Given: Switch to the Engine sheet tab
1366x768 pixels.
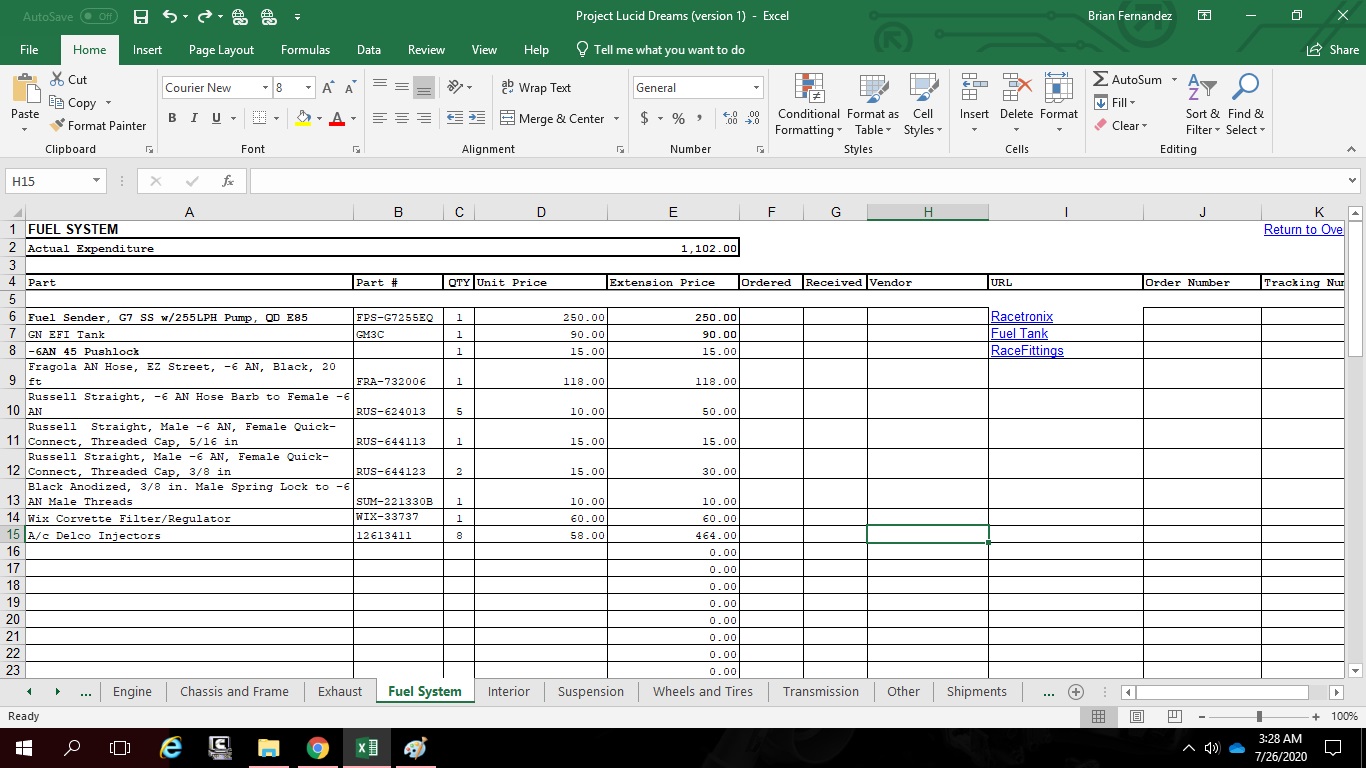Looking at the screenshot, I should (132, 692).
